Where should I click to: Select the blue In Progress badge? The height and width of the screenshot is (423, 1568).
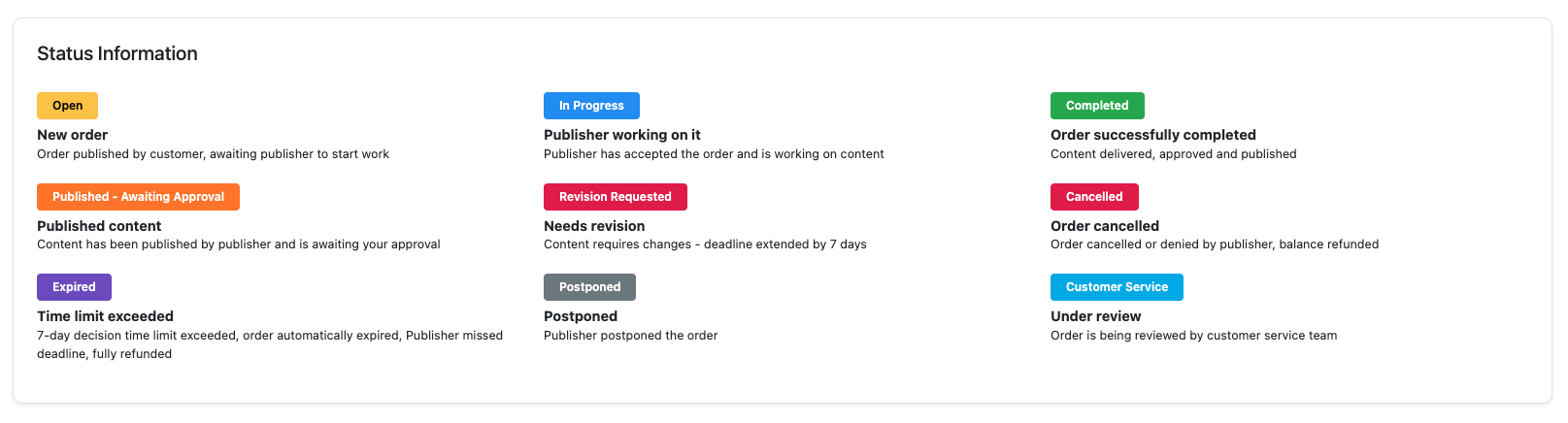pyautogui.click(x=591, y=106)
